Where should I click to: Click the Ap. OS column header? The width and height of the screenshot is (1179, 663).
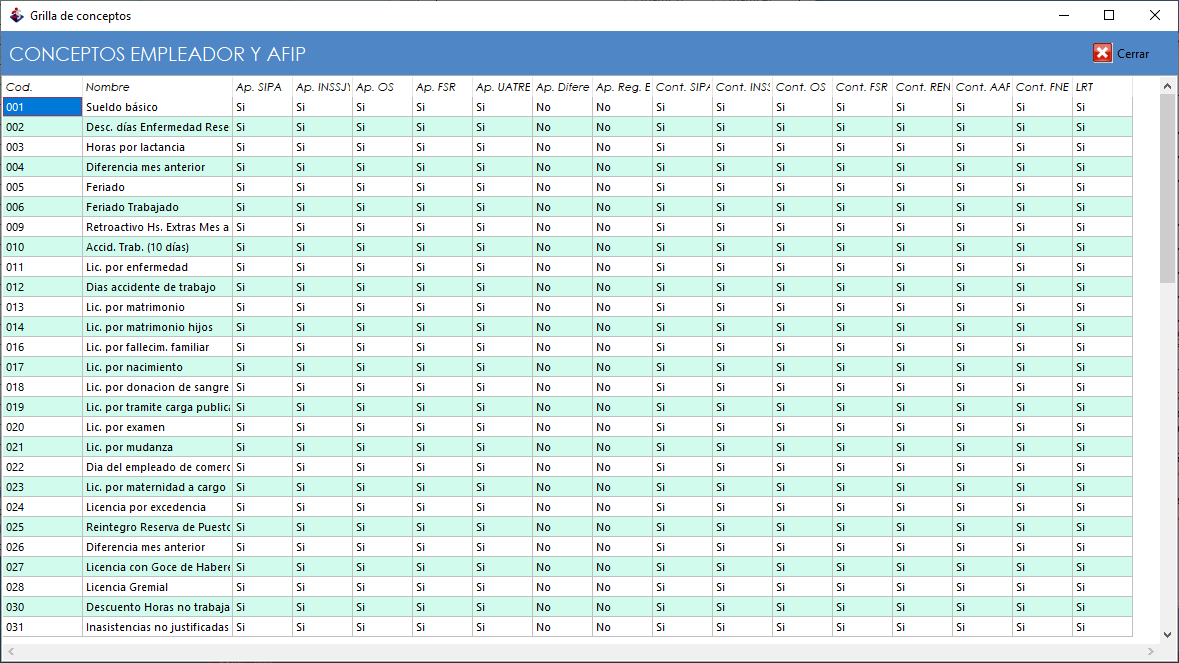[x=383, y=87]
